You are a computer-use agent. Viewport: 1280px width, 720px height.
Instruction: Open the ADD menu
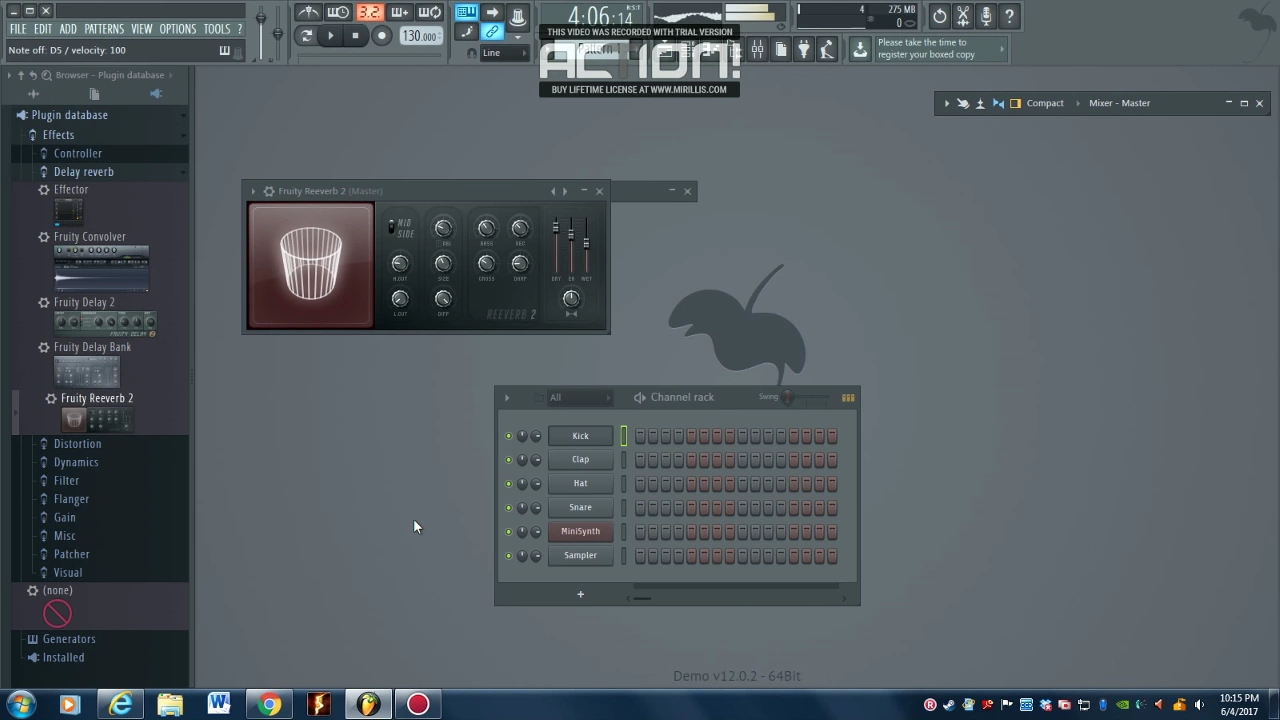[68, 29]
